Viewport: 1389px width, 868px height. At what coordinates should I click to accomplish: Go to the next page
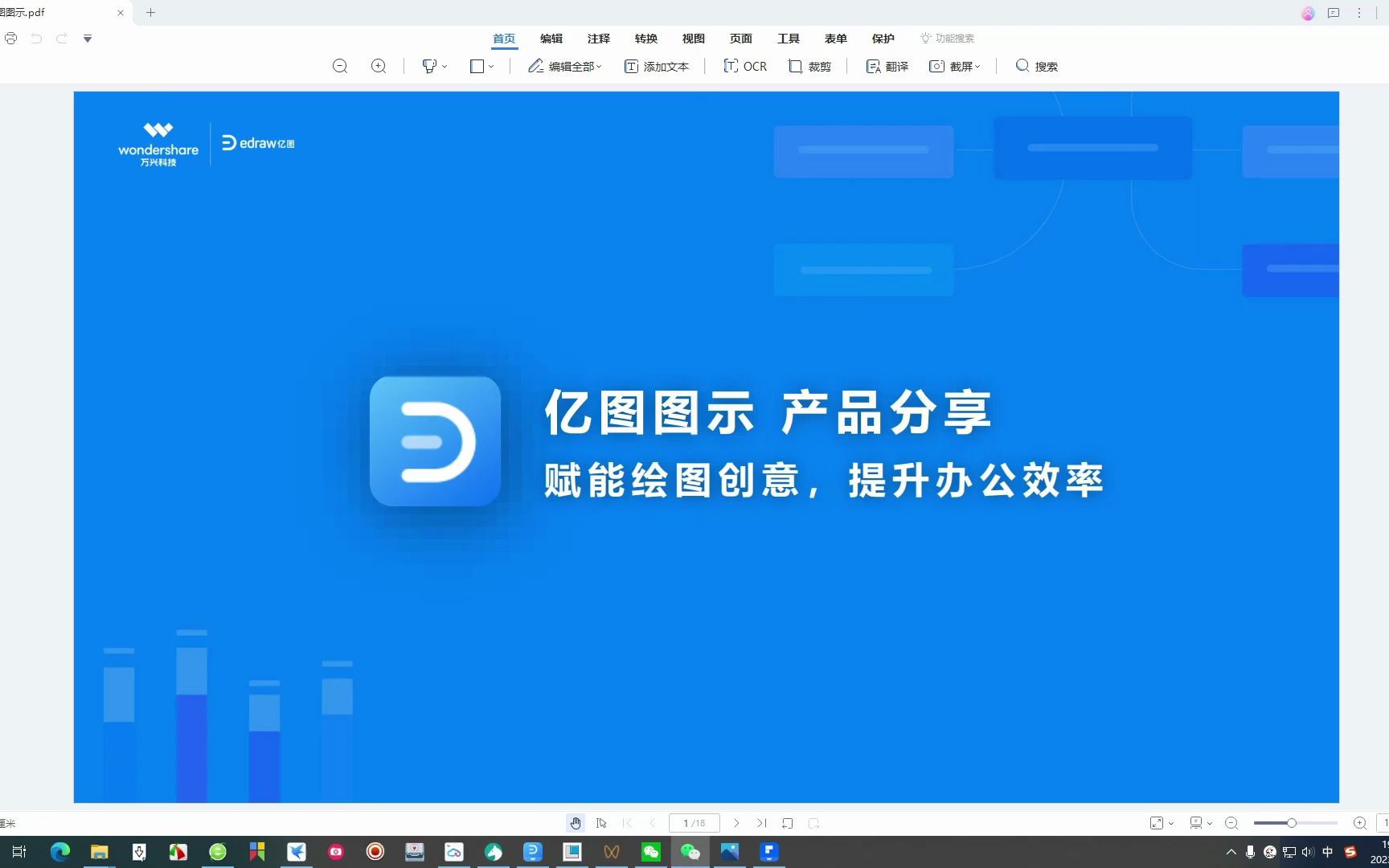[x=736, y=823]
